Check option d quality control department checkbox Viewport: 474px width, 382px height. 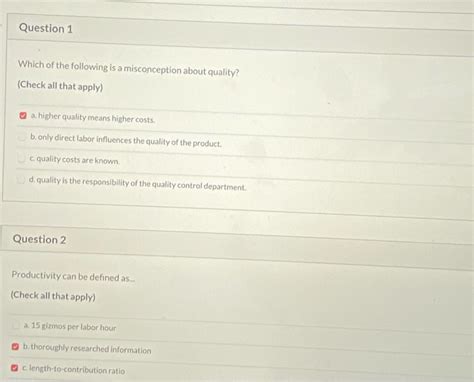click(x=21, y=180)
